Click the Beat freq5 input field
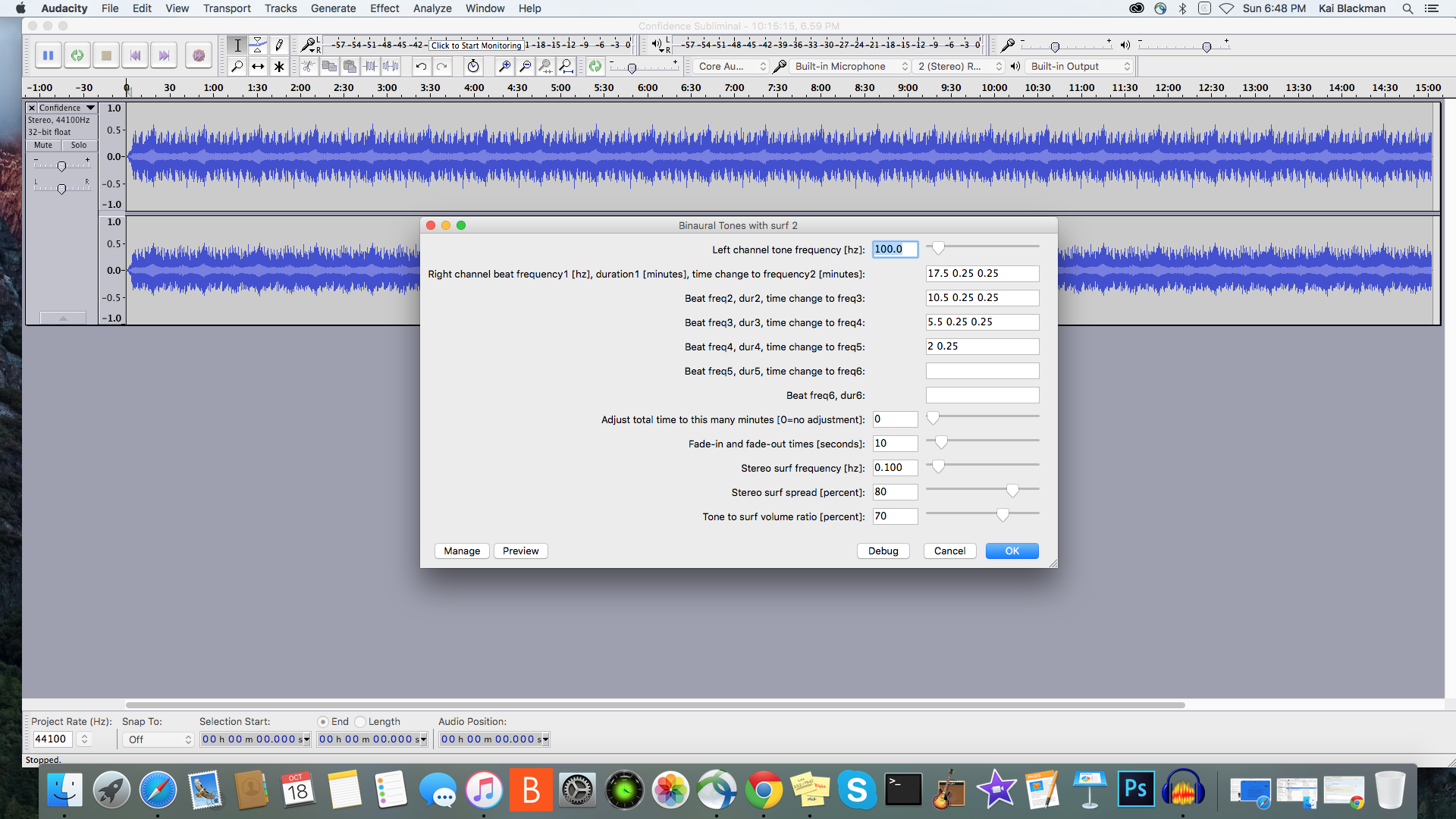Viewport: 1456px width, 819px height. point(982,371)
